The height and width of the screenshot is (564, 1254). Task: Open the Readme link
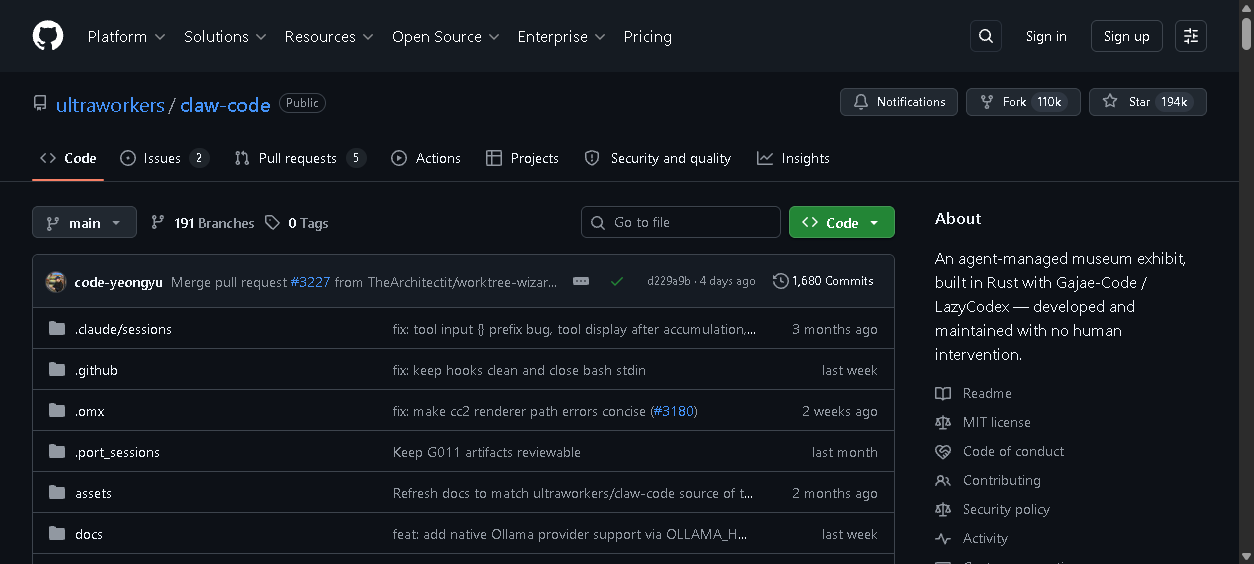tap(987, 393)
